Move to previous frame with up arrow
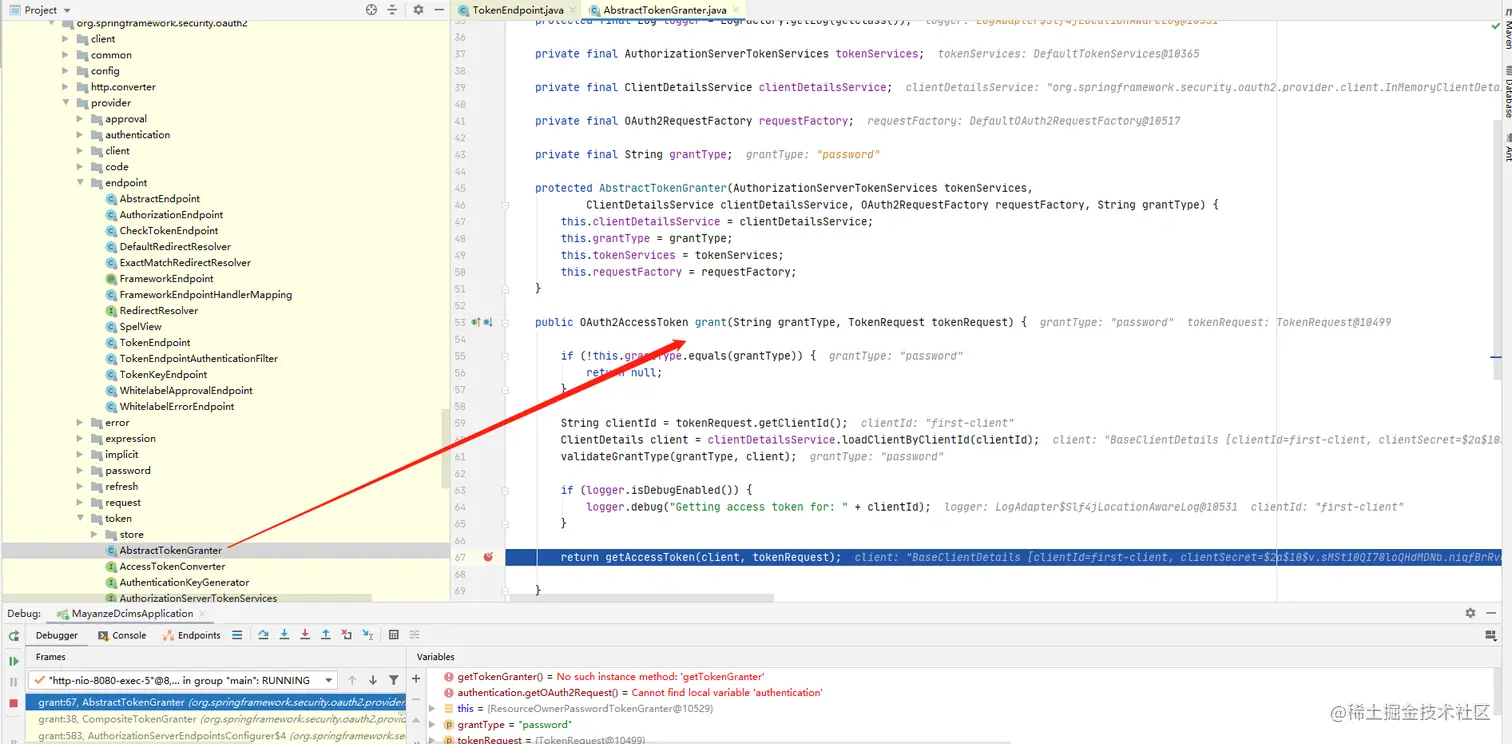 [352, 680]
